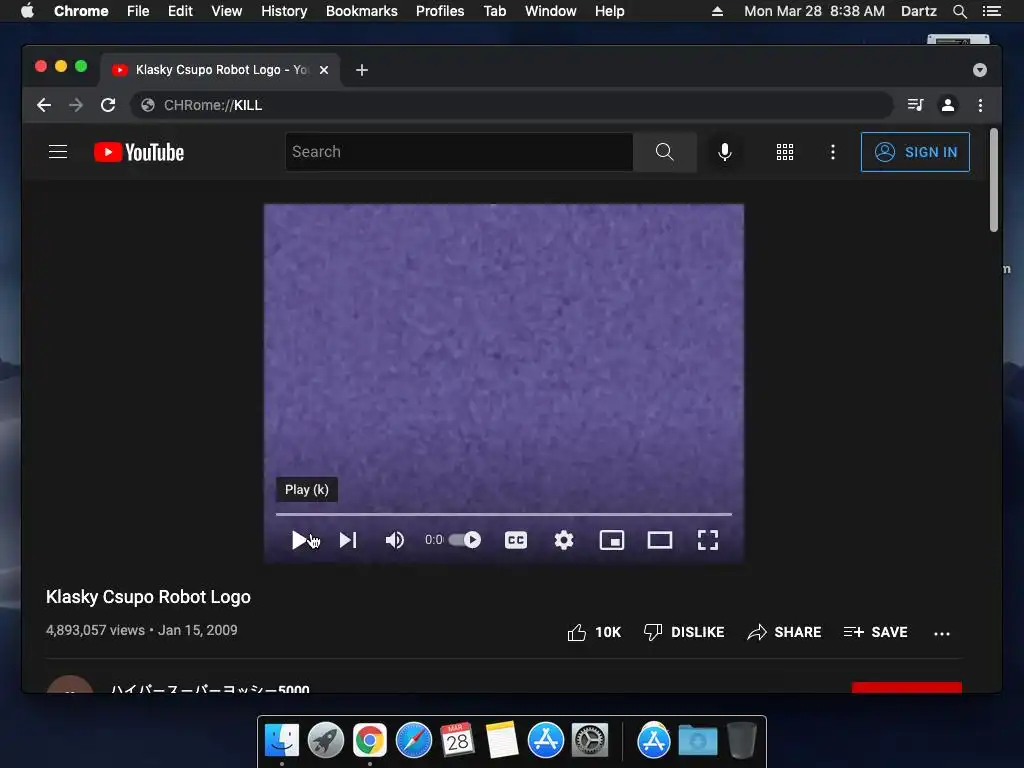
Task: Open Chrome three-dot menu
Action: point(980,105)
